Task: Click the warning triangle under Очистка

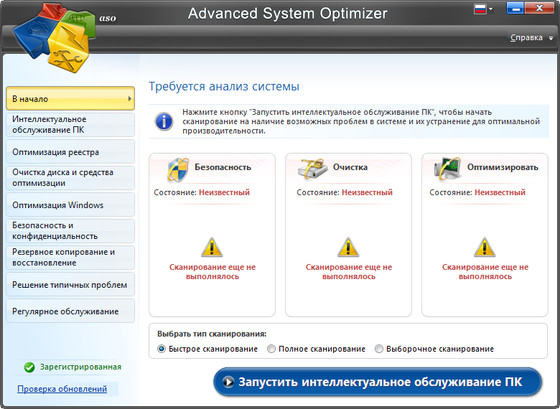Action: [348, 248]
